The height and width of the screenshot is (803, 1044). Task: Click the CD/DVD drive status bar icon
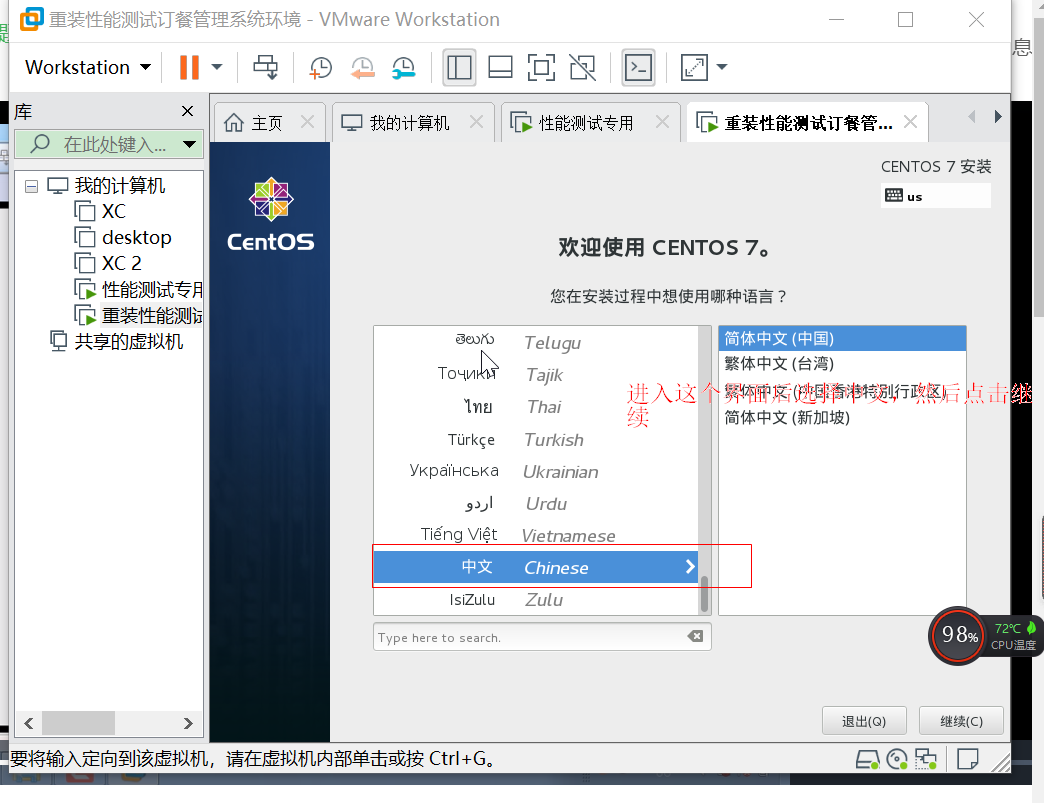coord(897,759)
